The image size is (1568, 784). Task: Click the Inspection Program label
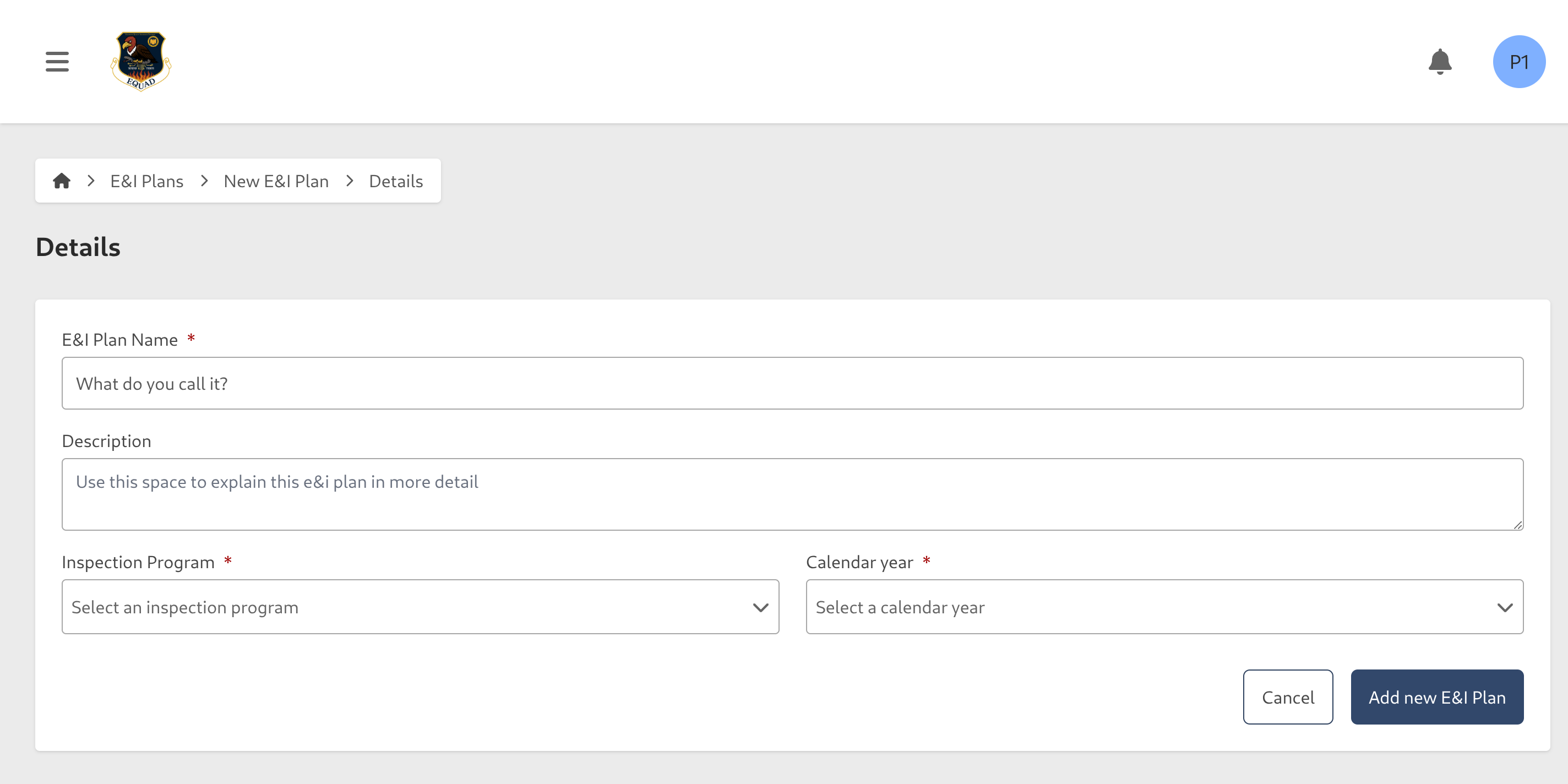point(138,562)
